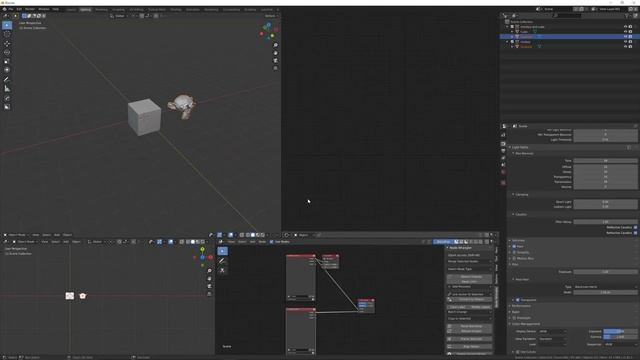Open the Display Device dropdown

tap(552, 331)
